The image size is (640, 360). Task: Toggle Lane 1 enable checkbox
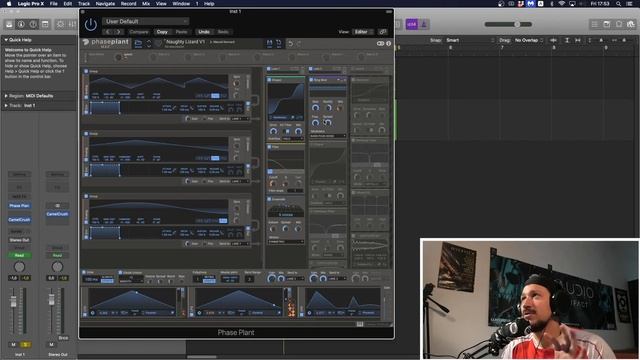click(269, 69)
